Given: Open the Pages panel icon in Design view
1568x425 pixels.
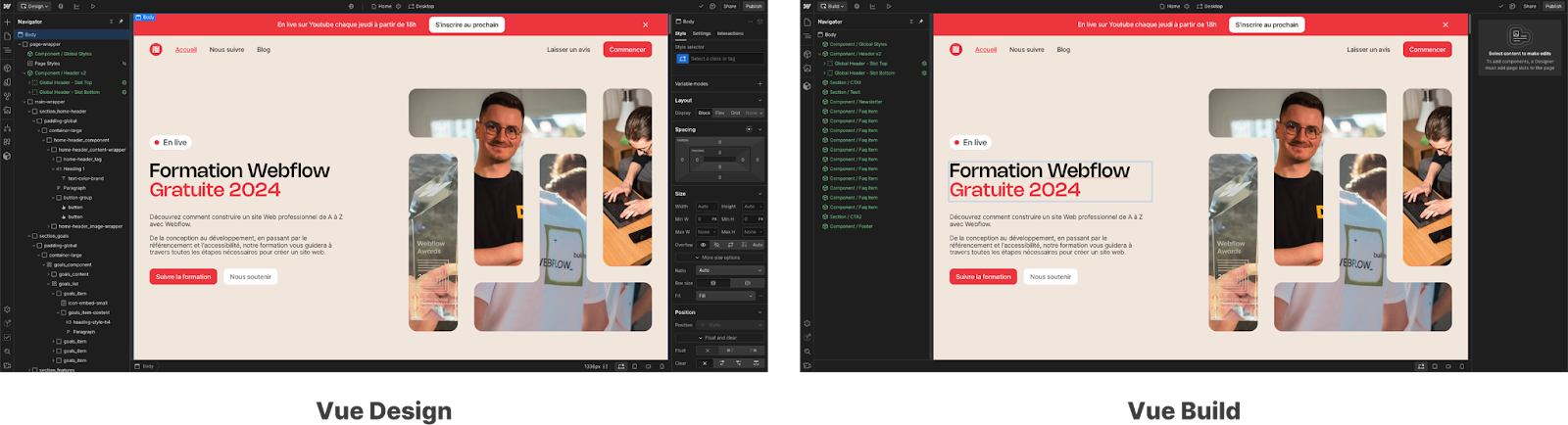Looking at the screenshot, I should (x=7, y=36).
